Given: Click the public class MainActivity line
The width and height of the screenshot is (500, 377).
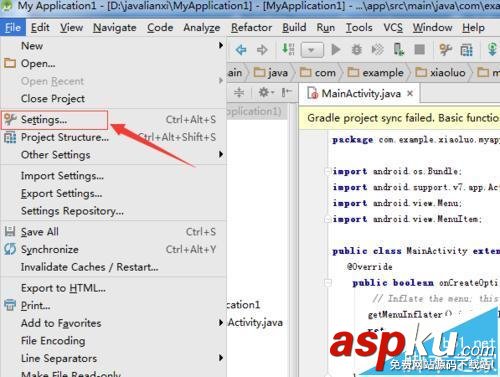Looking at the screenshot, I should (x=416, y=251).
